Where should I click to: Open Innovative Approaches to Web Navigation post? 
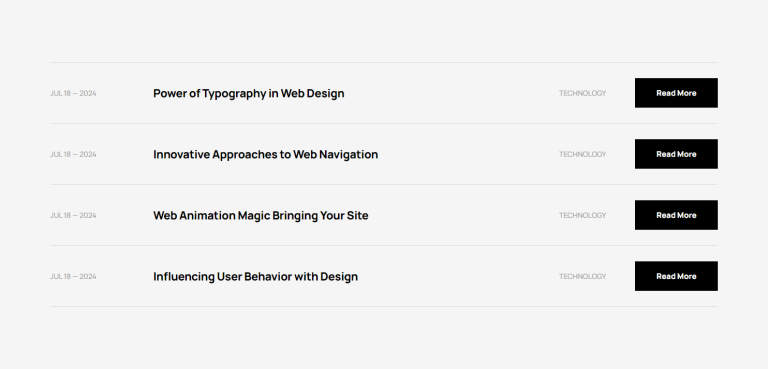[x=265, y=154]
